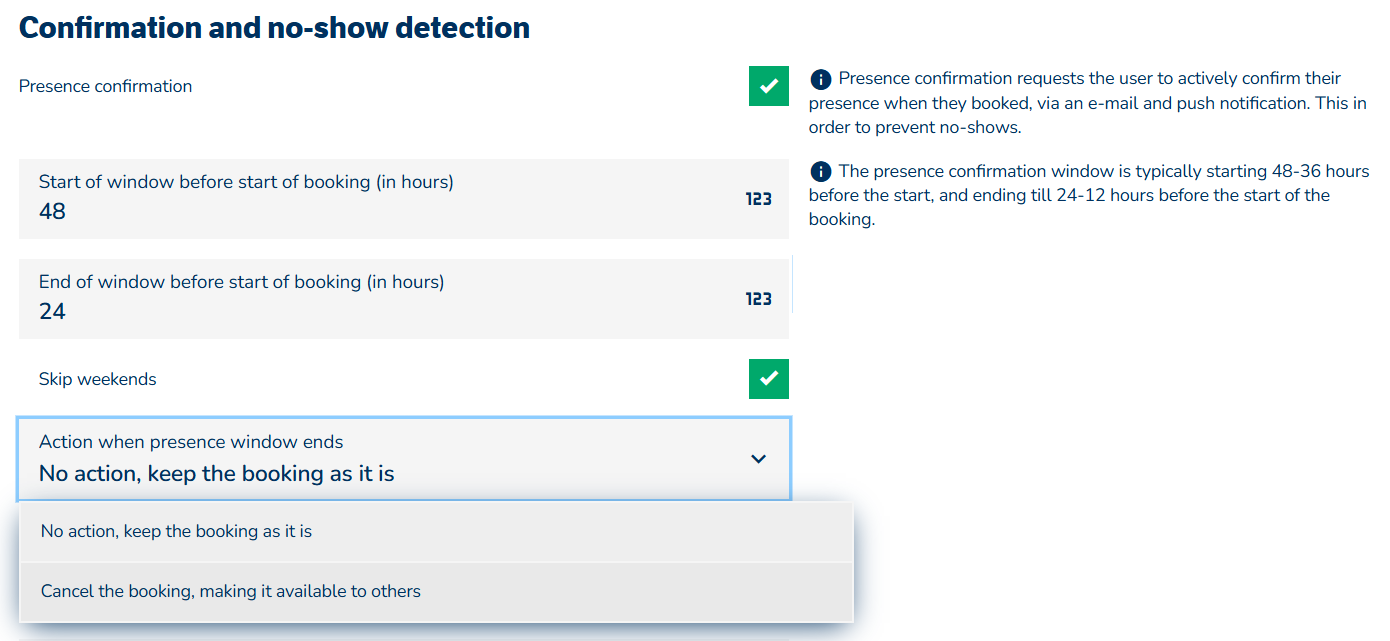Click the selected value shown in Action field
The image size is (1390, 641).
[x=216, y=474]
